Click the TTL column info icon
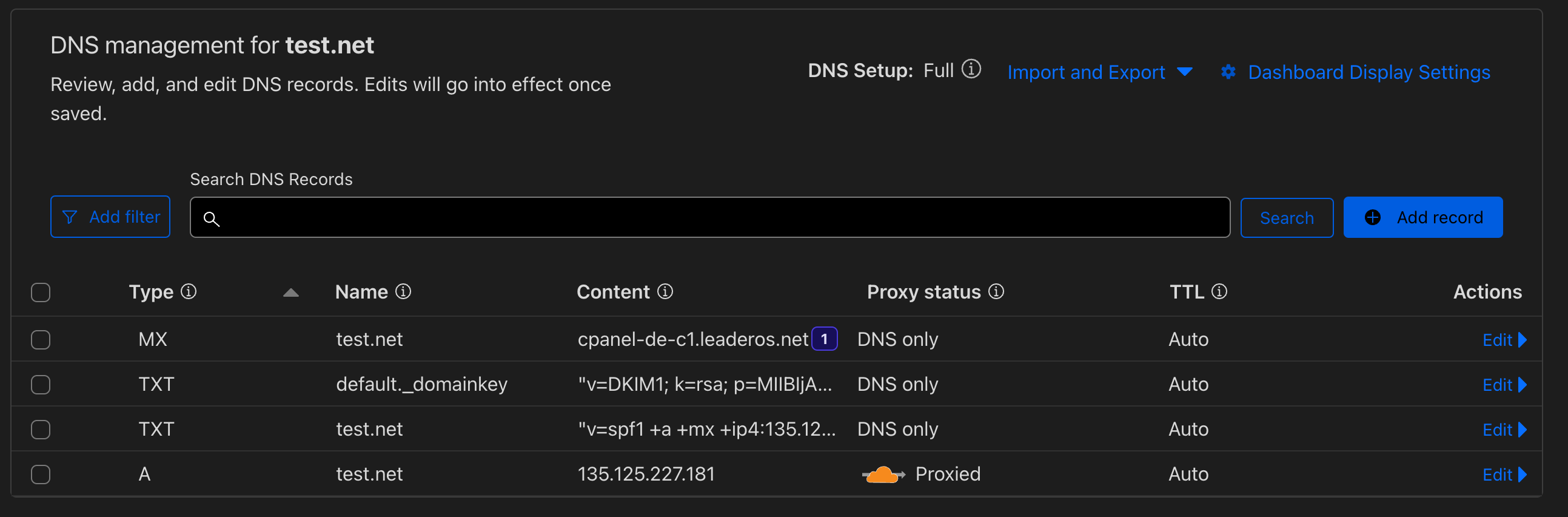1568x517 pixels. (x=1219, y=292)
